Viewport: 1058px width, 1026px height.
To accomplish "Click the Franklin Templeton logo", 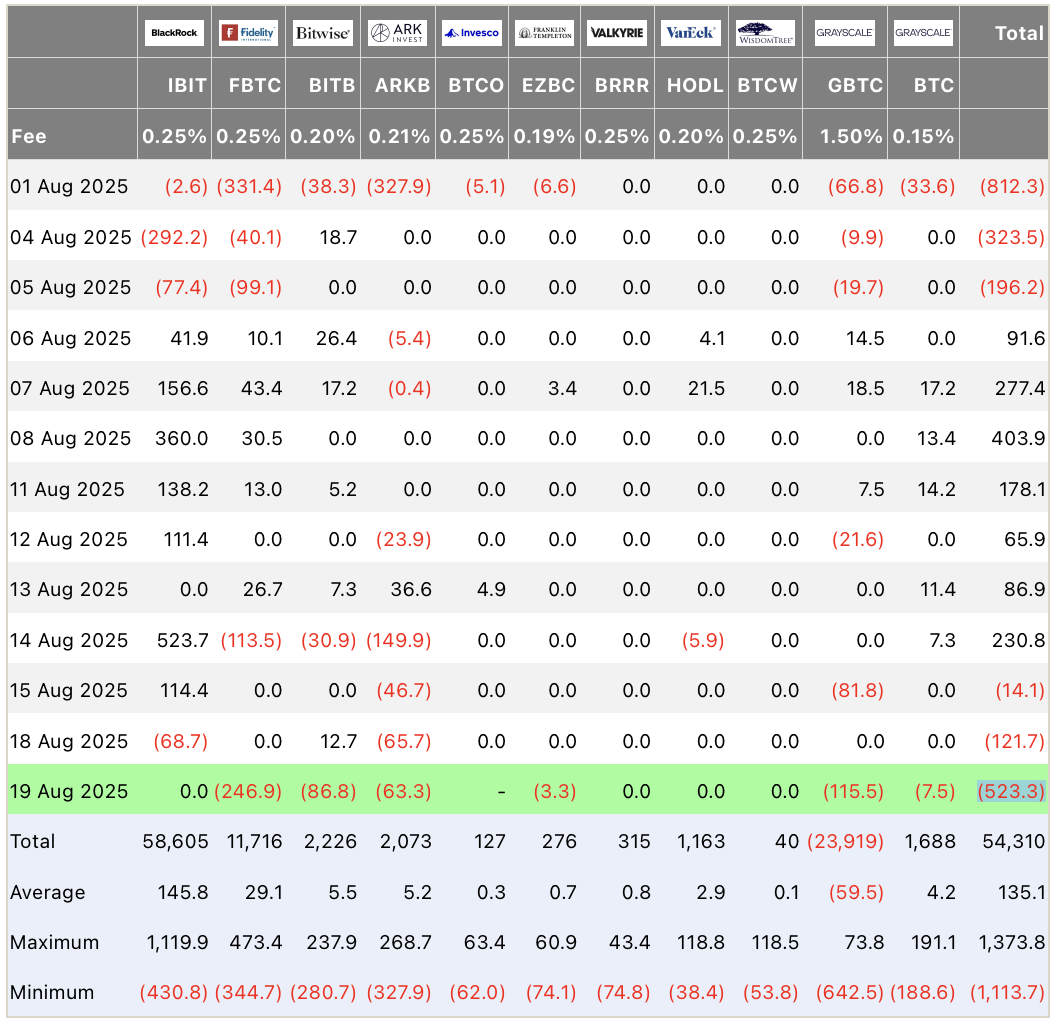I will 545,33.
